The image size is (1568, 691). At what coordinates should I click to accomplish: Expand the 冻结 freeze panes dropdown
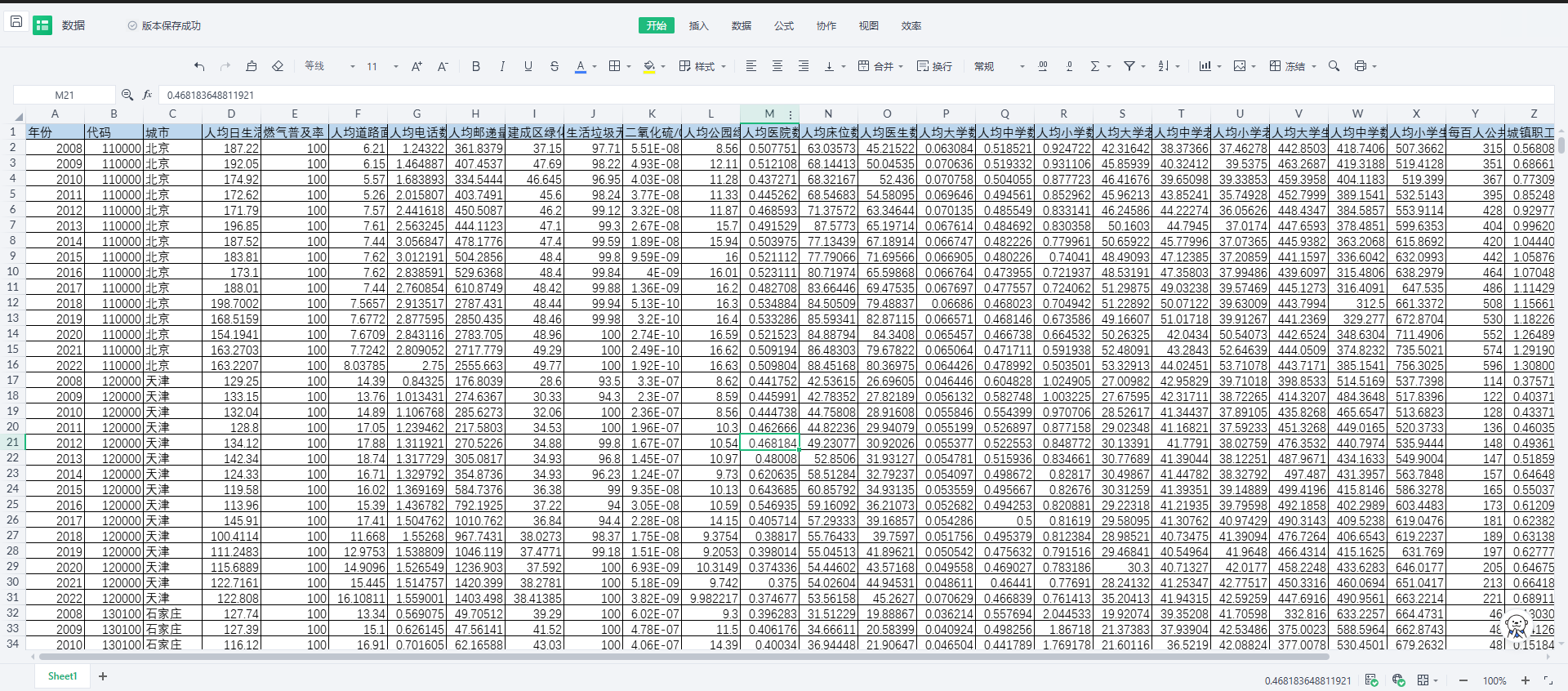pos(1313,66)
